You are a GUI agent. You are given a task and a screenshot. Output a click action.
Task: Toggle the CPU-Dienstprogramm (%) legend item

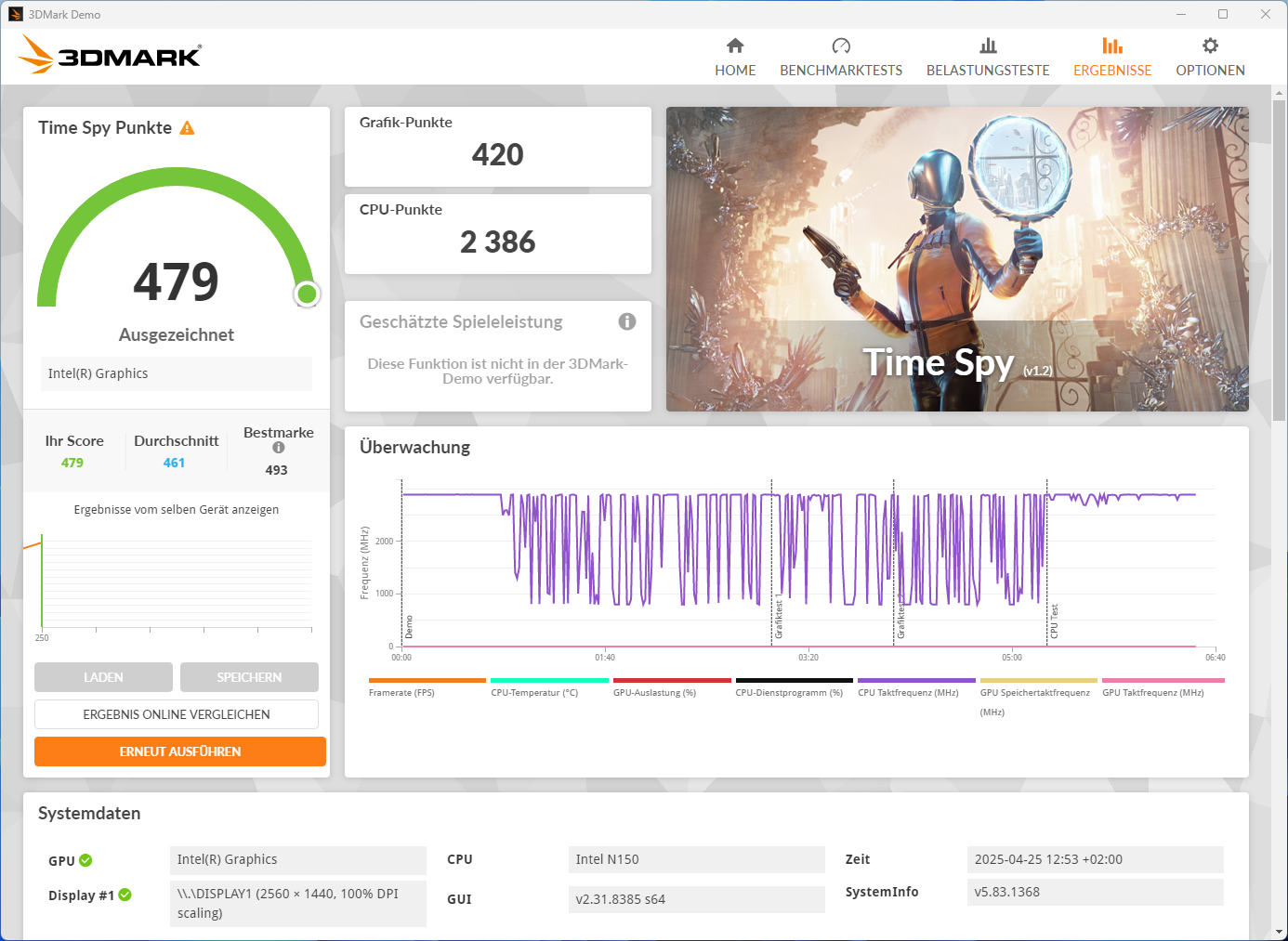pos(794,688)
